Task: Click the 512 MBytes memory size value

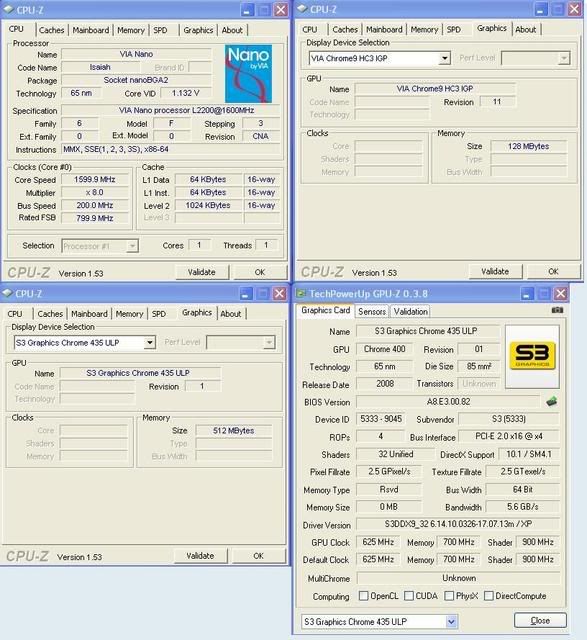Action: [x=233, y=431]
